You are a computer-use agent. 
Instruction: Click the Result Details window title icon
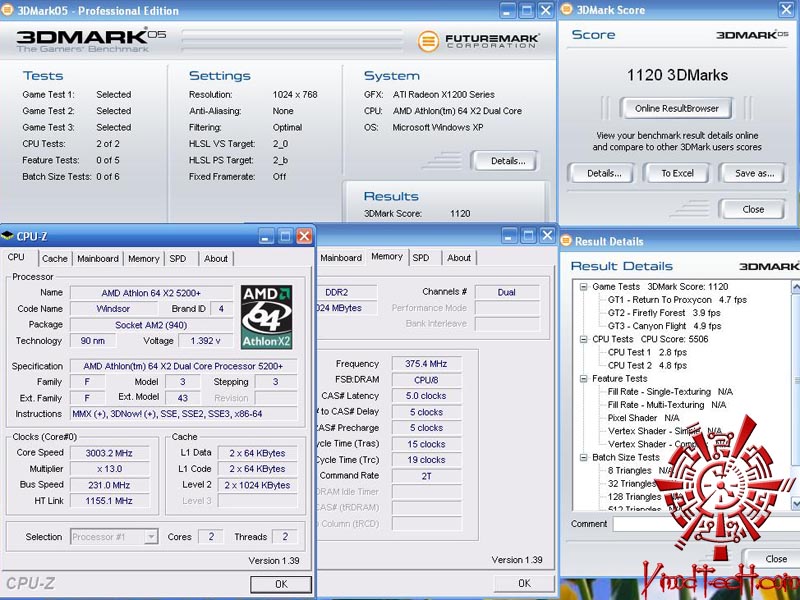[566, 241]
